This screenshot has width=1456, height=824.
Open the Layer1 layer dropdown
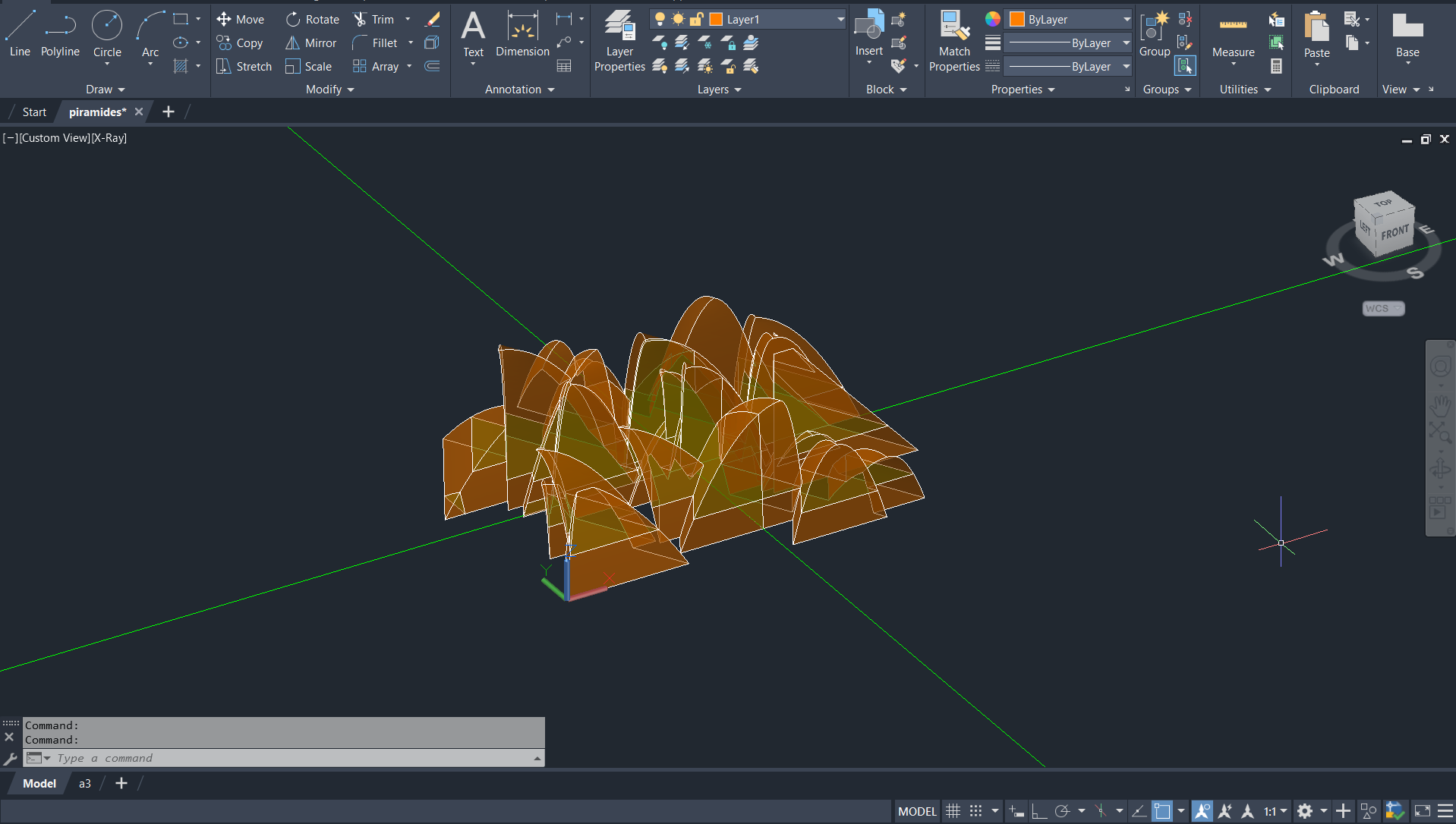(840, 20)
